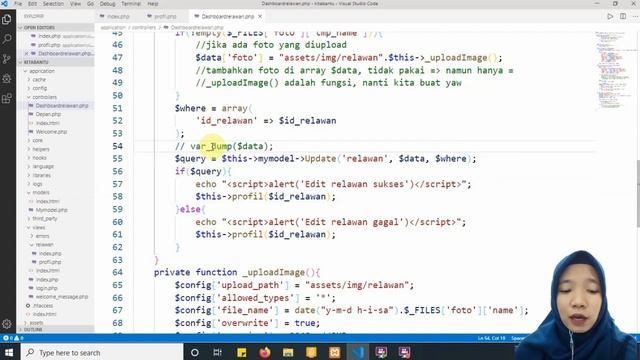Click the Run Code play icon
Screen dimensions: 640x360
[610, 16]
